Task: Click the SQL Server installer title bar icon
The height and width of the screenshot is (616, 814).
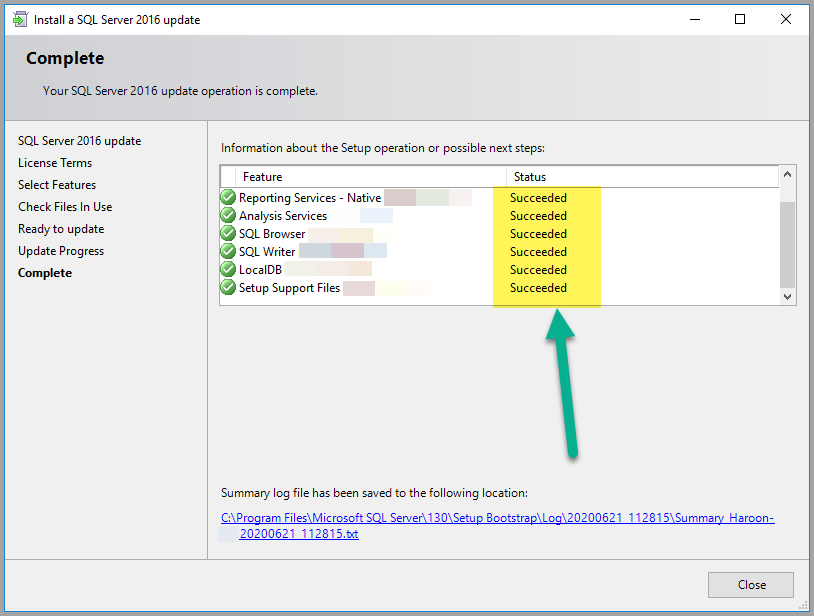Action: [20, 20]
